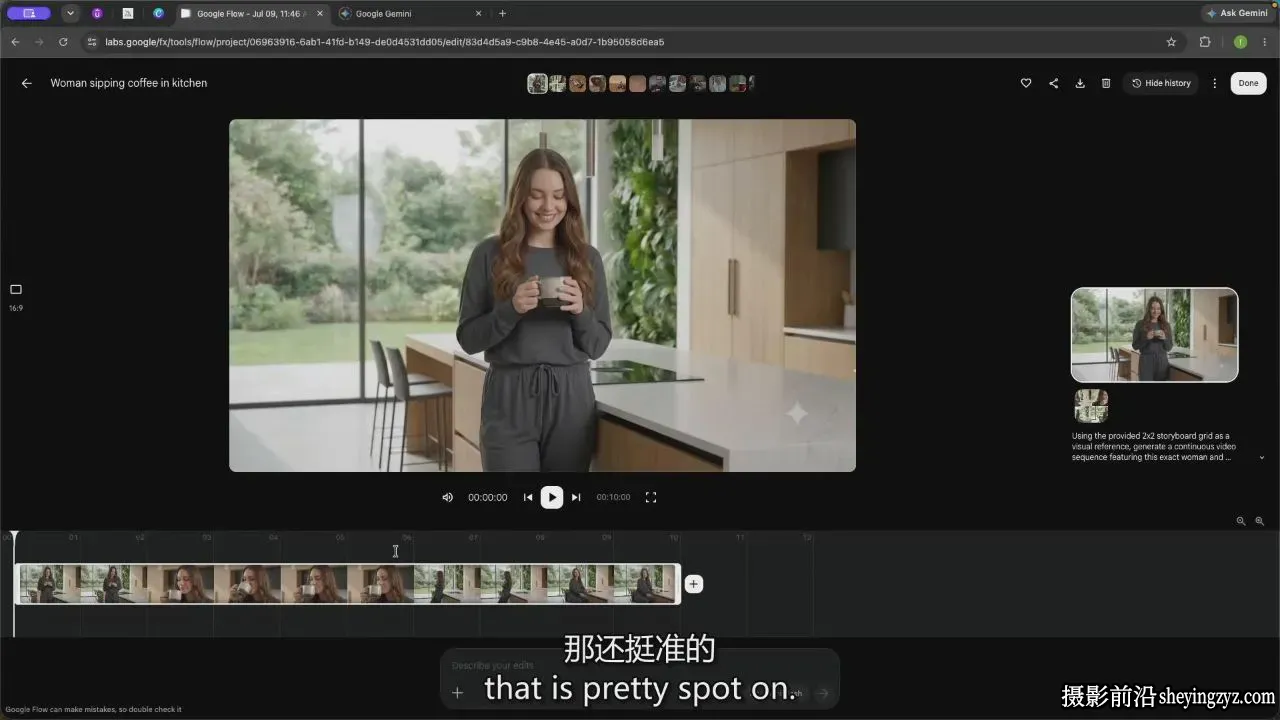Navigate back with the browser back arrow
The width and height of the screenshot is (1280, 720).
tap(15, 42)
